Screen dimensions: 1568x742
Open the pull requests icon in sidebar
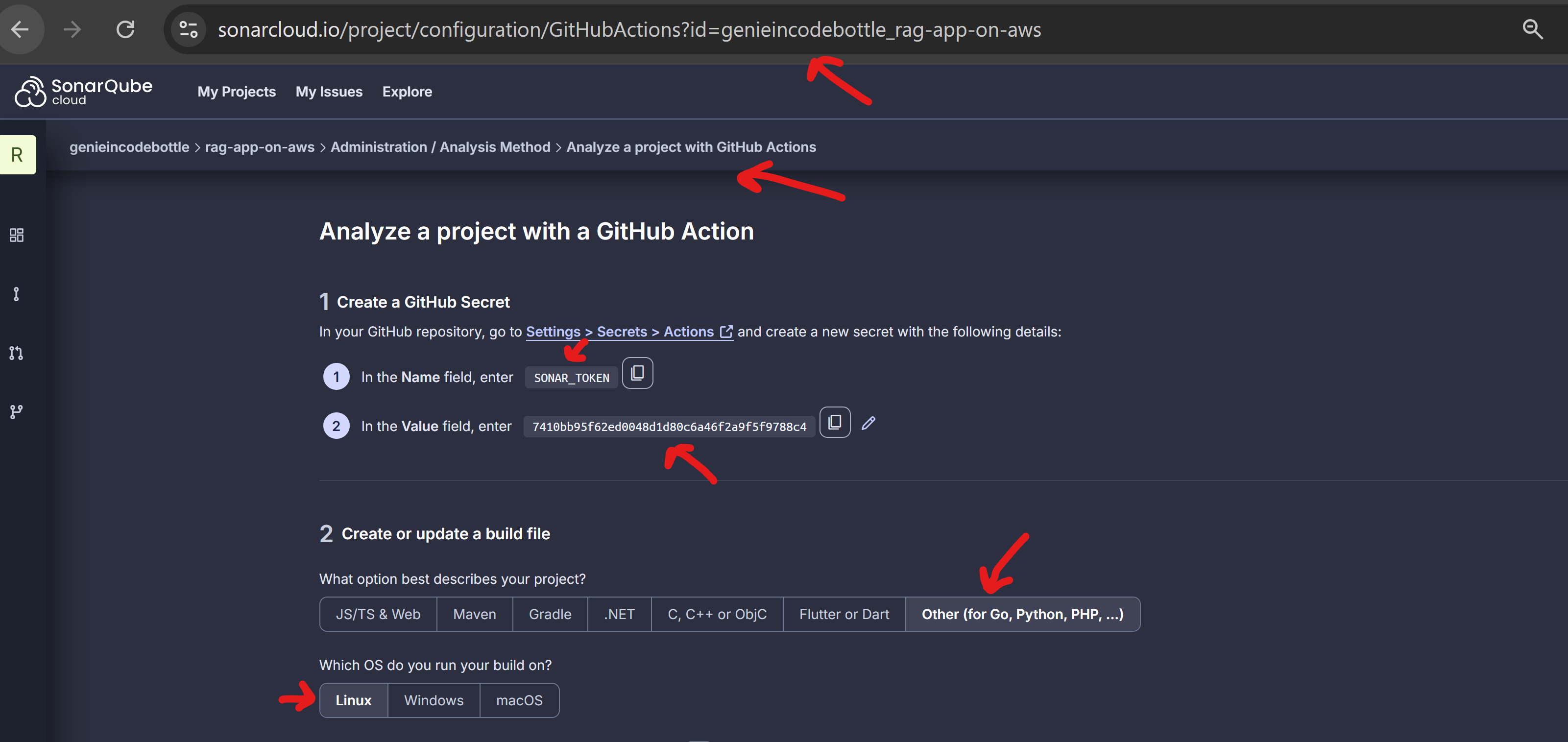click(17, 353)
